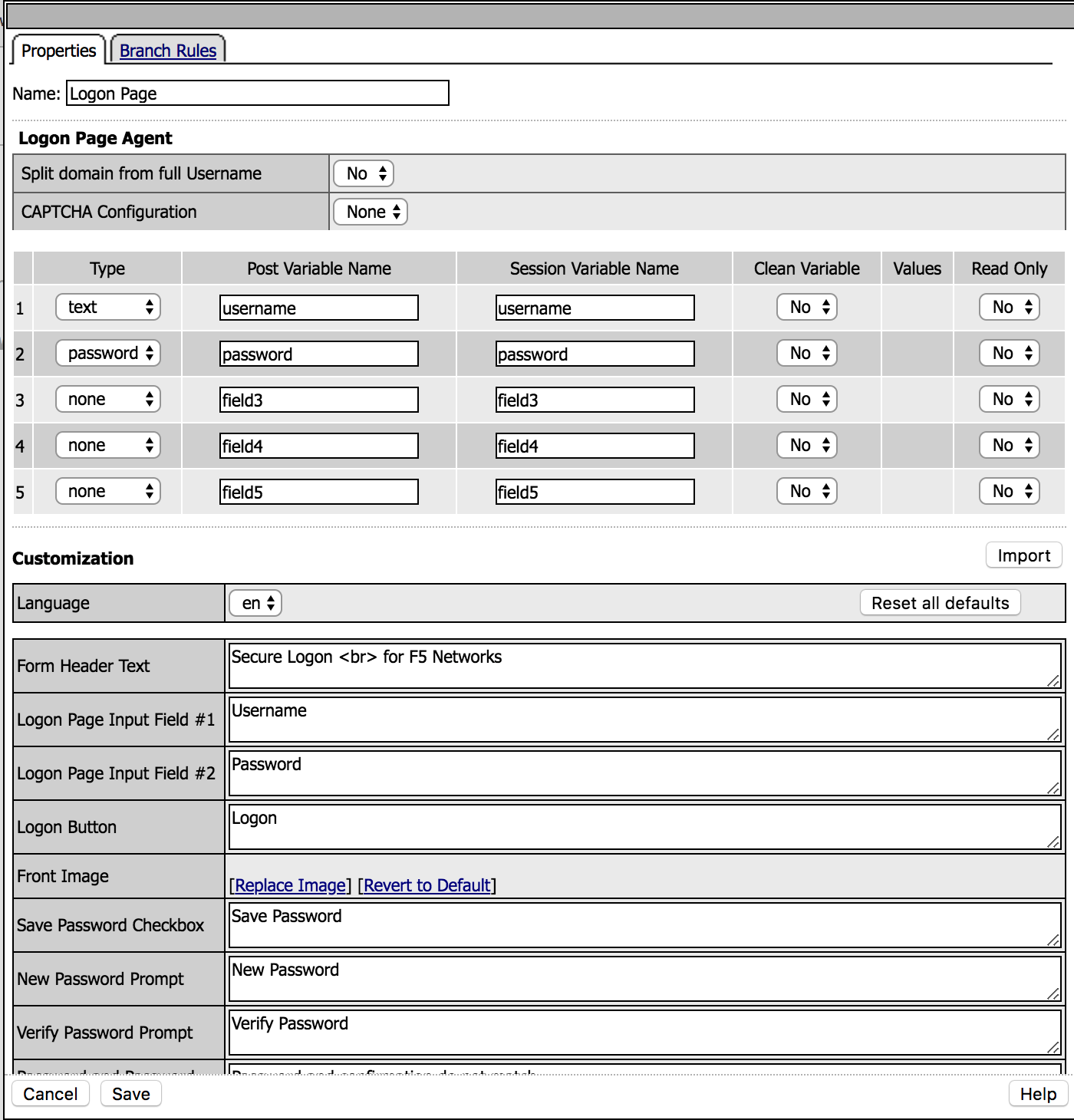Edit the Form Header Text box
This screenshot has height=1120, width=1074.
[646, 666]
